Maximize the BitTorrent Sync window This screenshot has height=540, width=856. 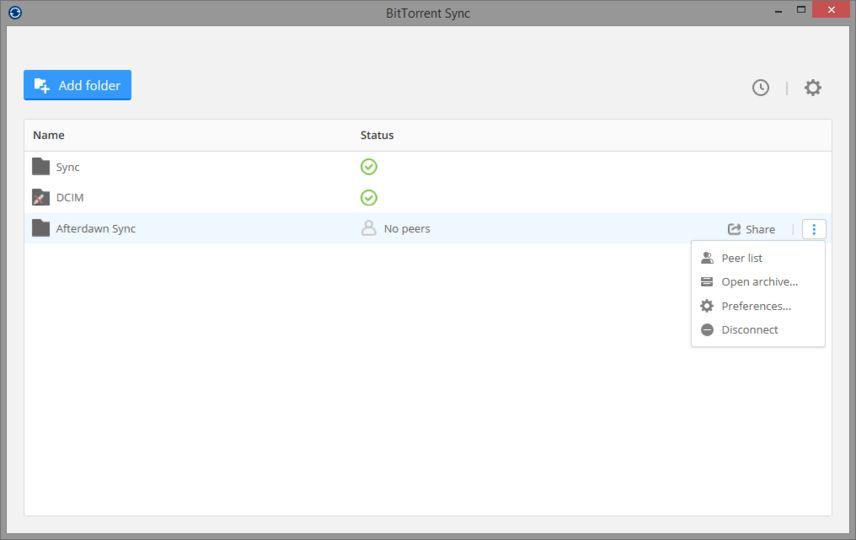tap(801, 10)
